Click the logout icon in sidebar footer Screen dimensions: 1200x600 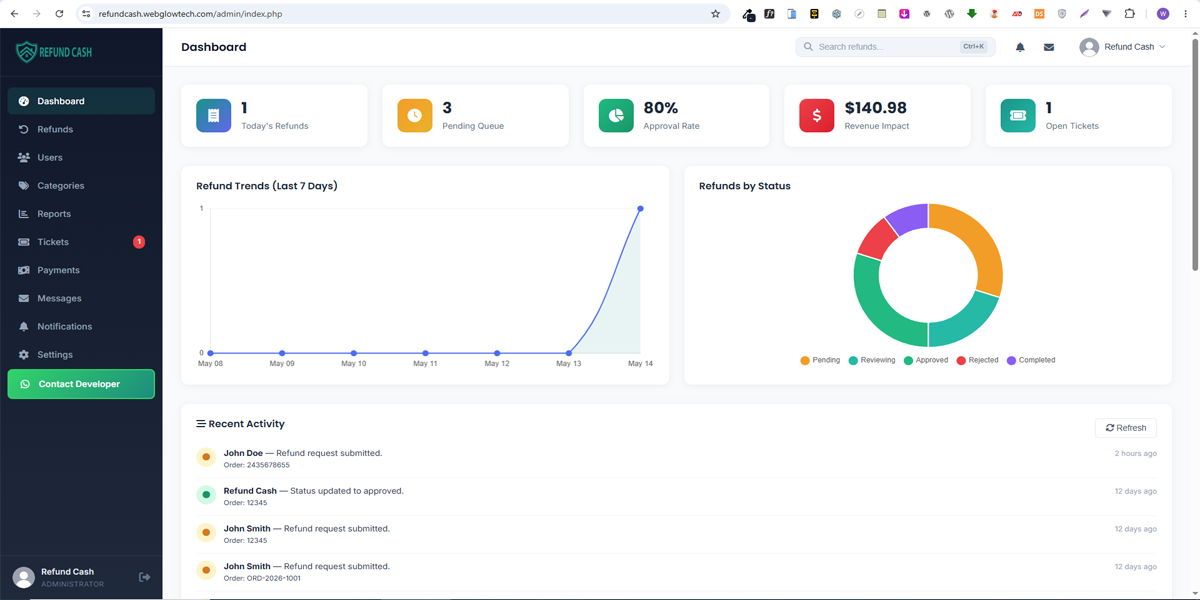click(x=144, y=577)
